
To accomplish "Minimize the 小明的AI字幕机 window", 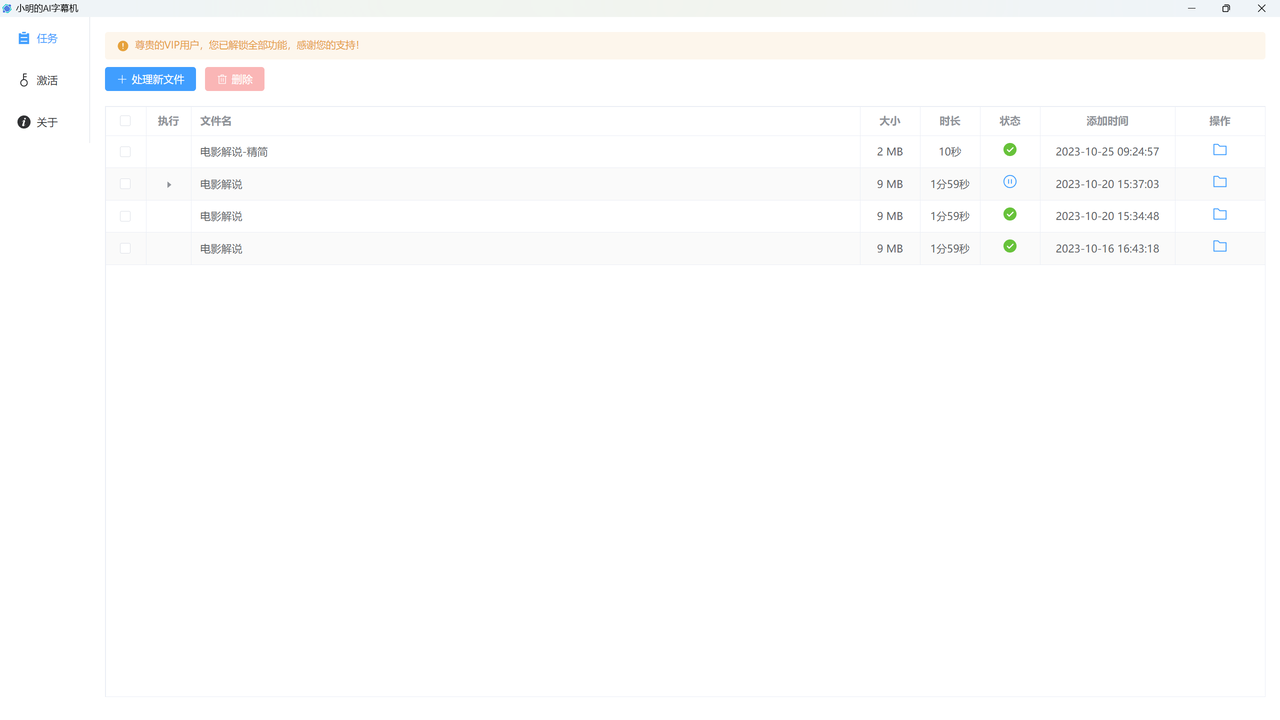I will click(x=1191, y=8).
